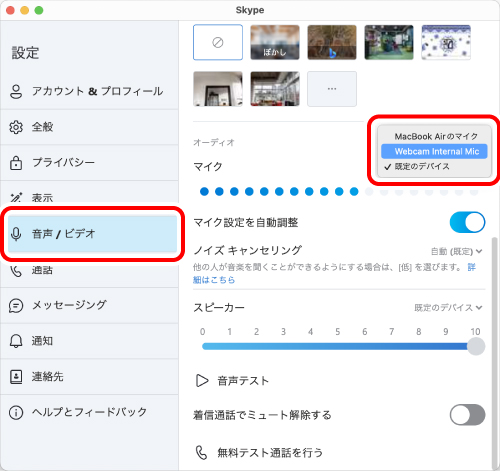The image size is (500, 471).
Task: Click the bell icon beside 通知
Action: (16, 341)
